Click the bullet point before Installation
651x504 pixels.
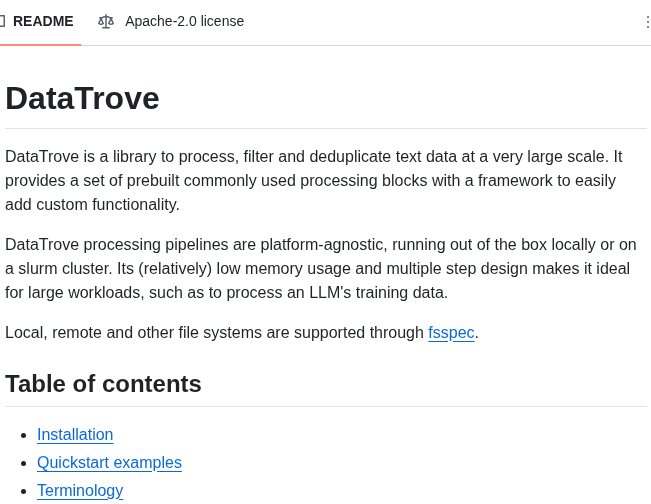click(x=24, y=435)
